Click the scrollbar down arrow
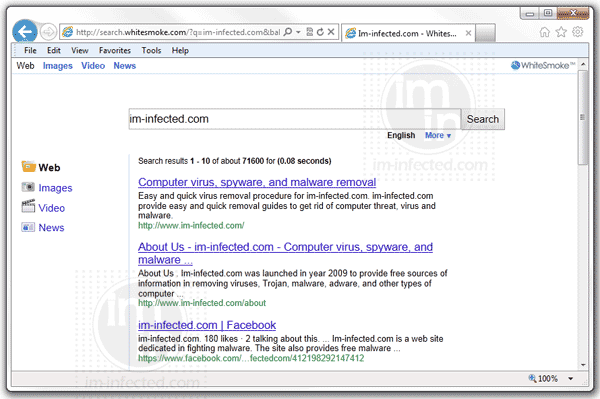 pos(583,365)
